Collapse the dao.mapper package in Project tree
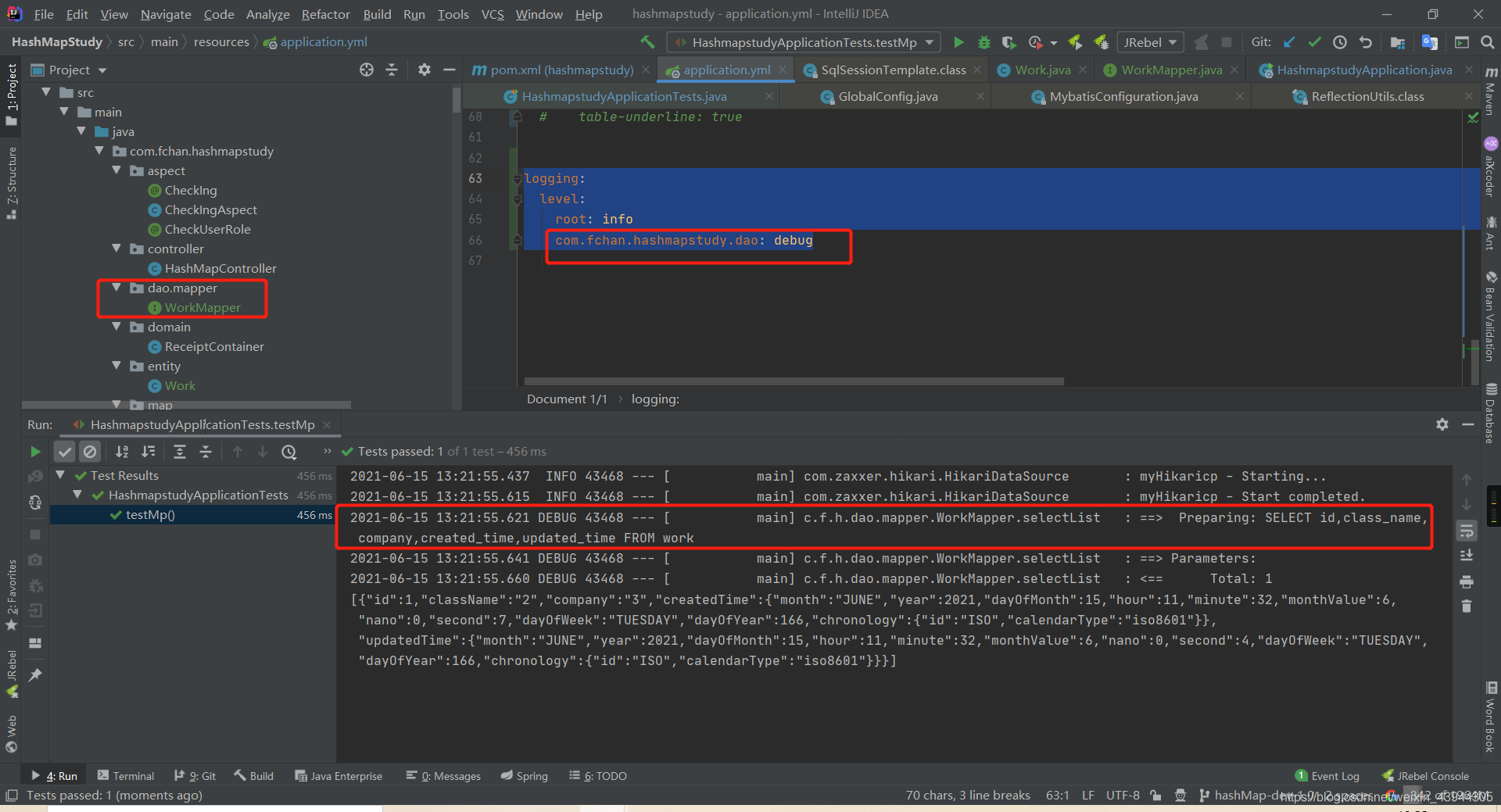Viewport: 1501px width, 812px height. coord(117,288)
